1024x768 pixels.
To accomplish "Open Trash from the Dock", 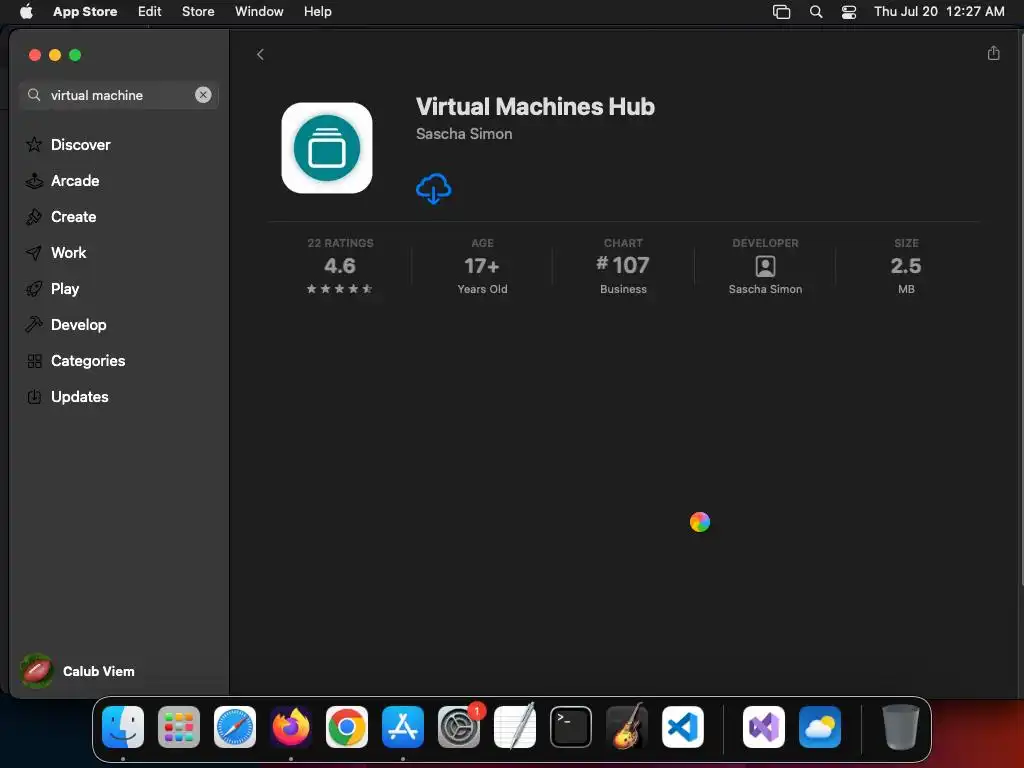I will (x=901, y=726).
